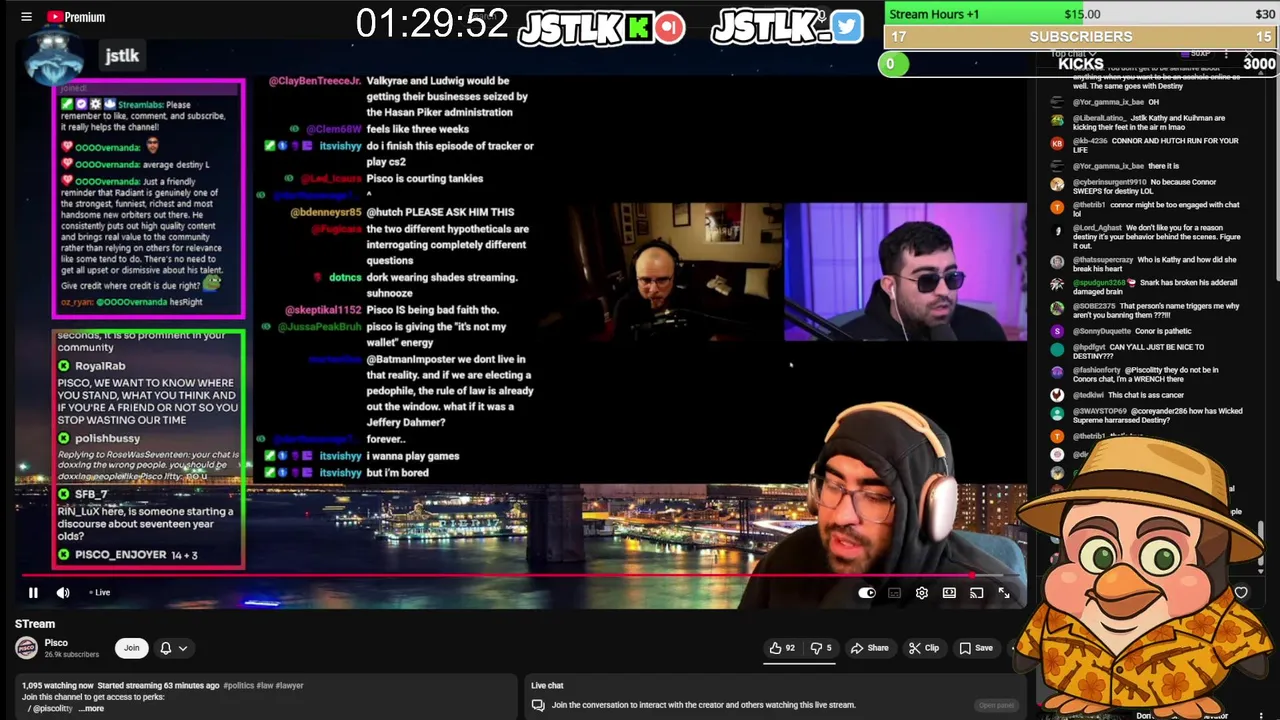Select chat user @thatssupercrazy

pos(1103,260)
